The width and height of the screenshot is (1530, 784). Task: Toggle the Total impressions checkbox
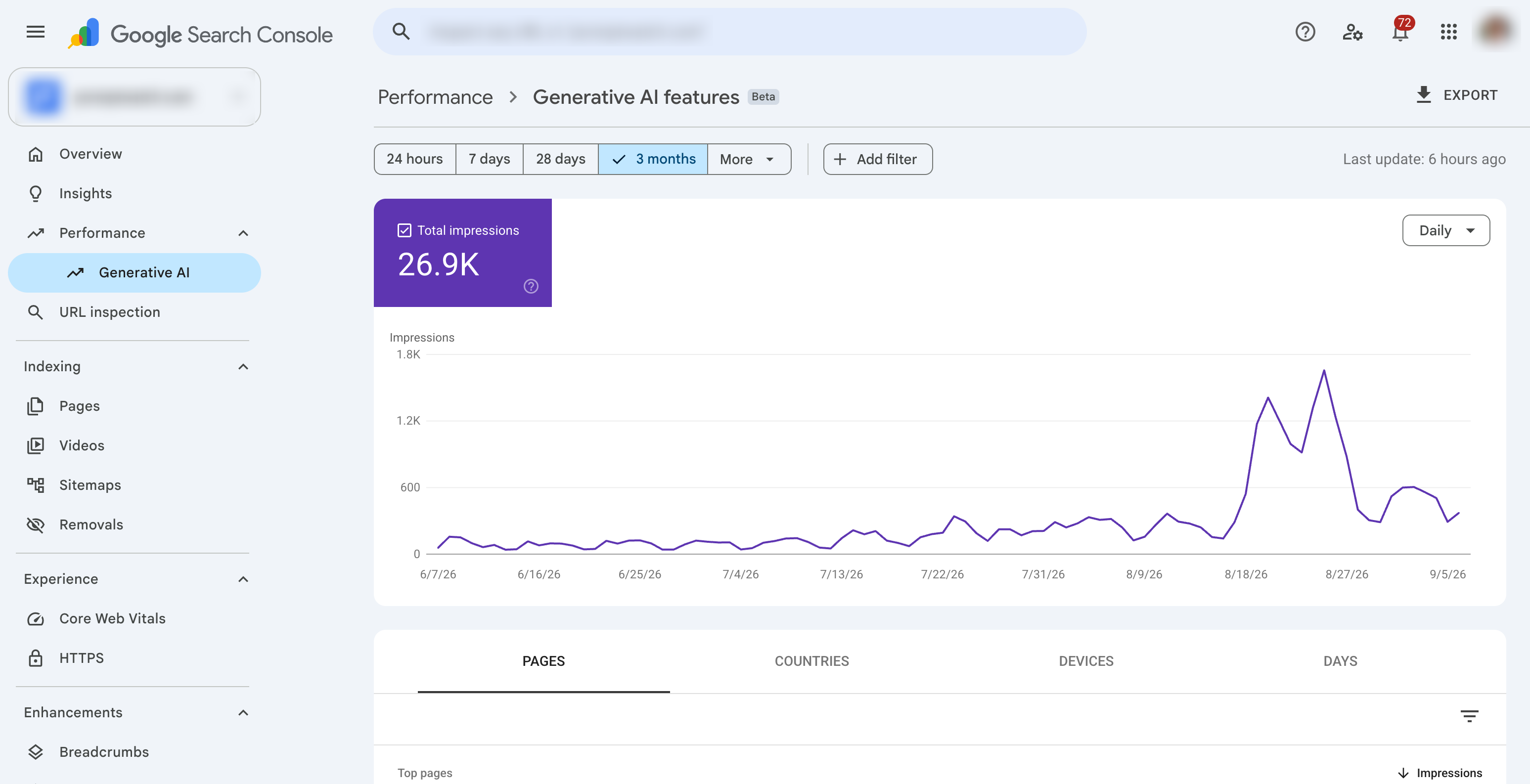(x=405, y=230)
